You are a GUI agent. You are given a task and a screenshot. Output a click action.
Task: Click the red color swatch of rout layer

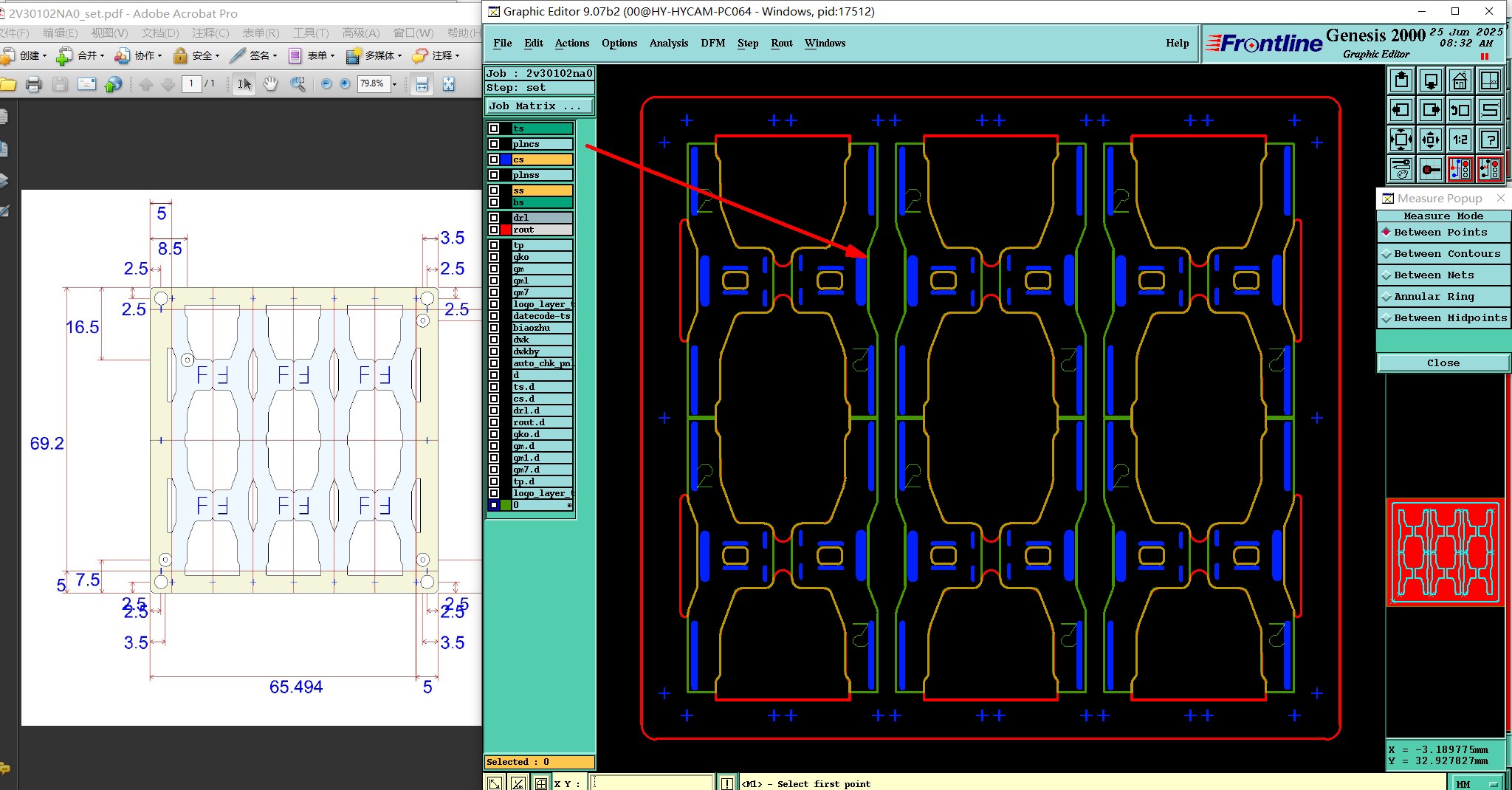[506, 230]
